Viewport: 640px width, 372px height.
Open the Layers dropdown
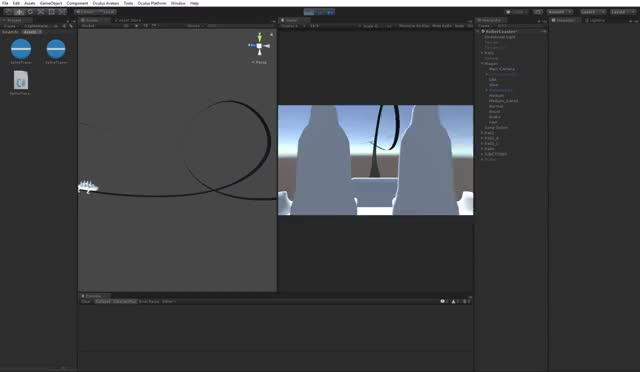point(592,12)
